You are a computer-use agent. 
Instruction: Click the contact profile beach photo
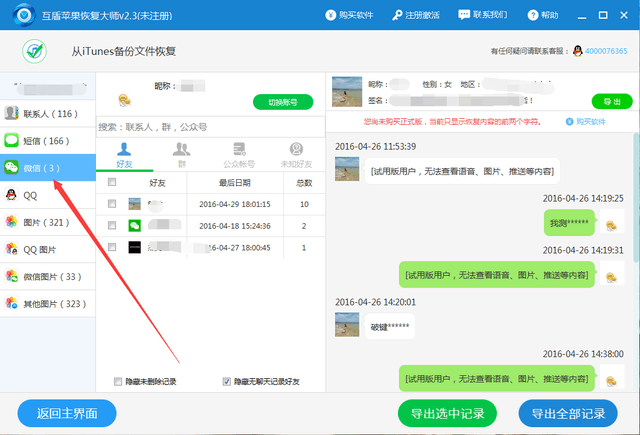347,92
